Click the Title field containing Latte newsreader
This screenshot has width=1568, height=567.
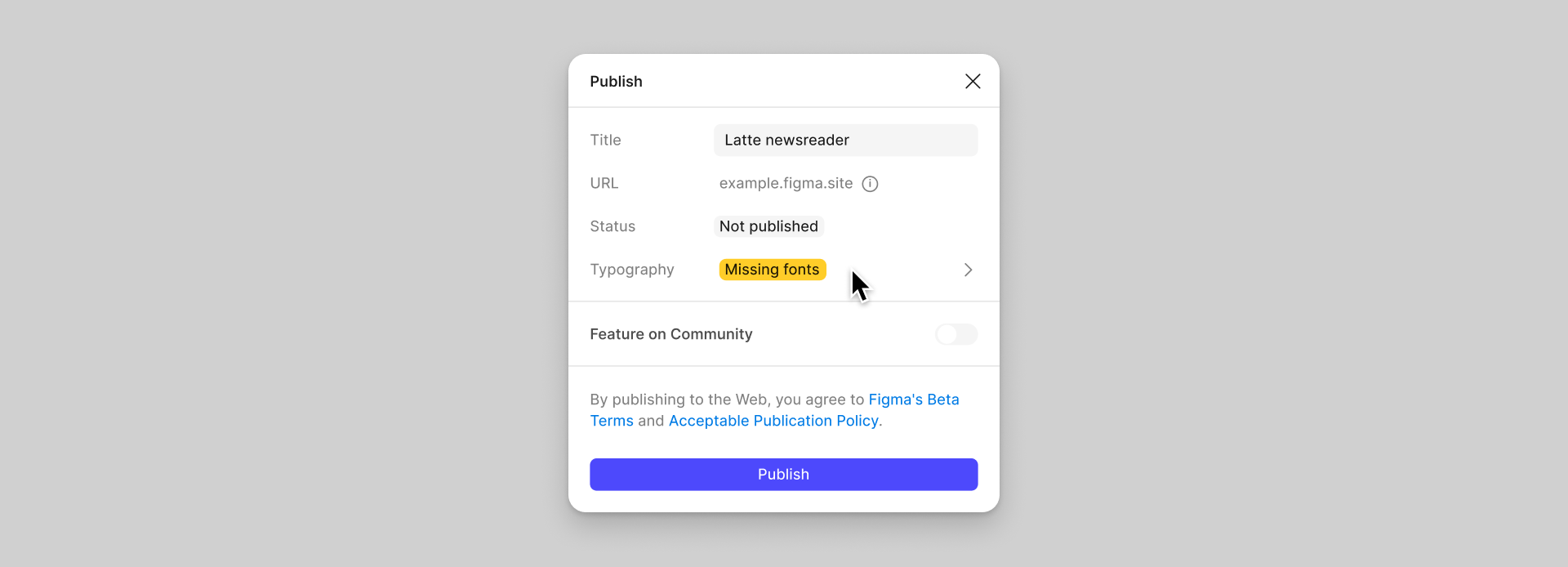coord(845,141)
